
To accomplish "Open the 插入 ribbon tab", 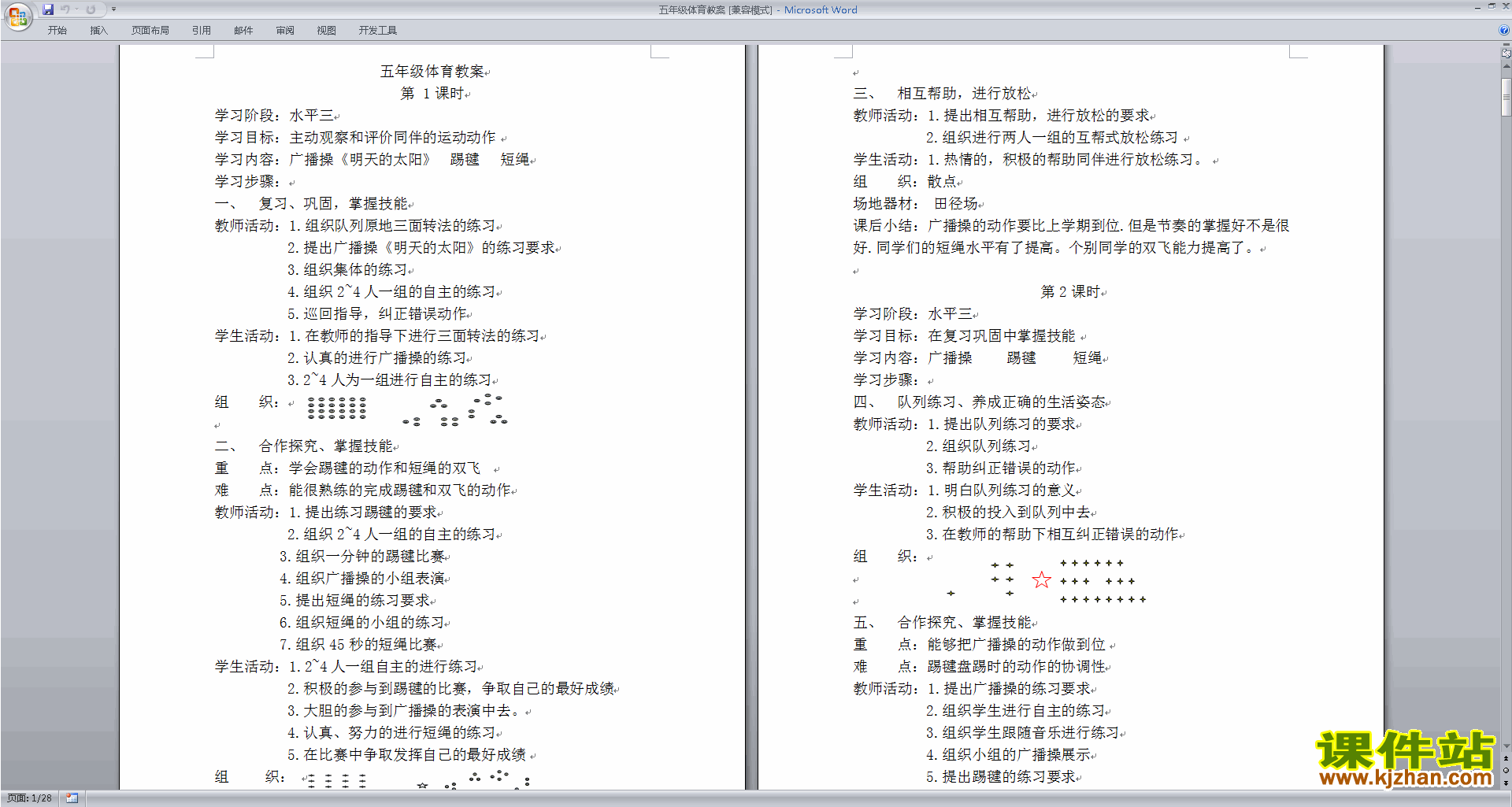I will coord(98,31).
